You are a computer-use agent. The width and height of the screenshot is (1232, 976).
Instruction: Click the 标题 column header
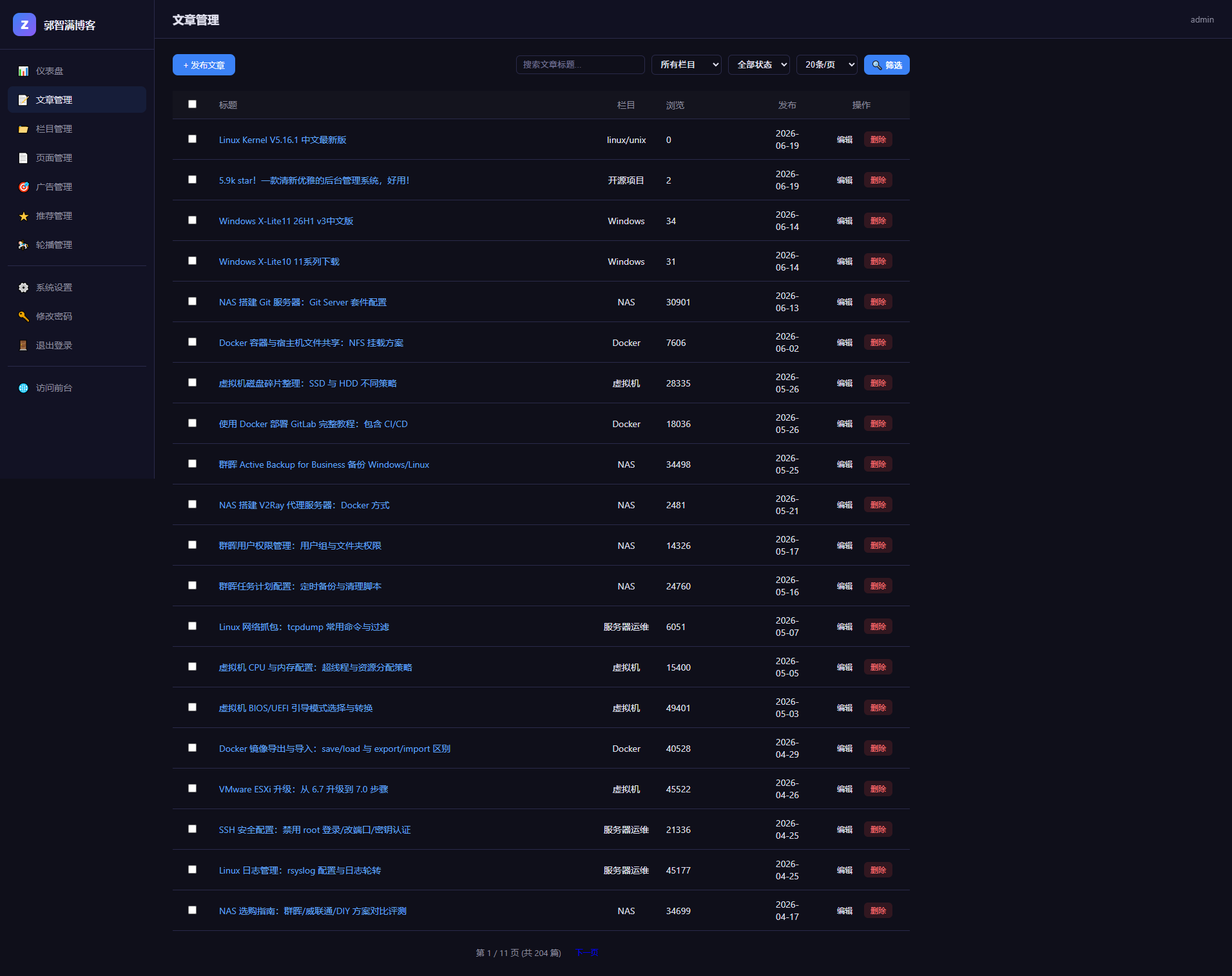pos(228,105)
